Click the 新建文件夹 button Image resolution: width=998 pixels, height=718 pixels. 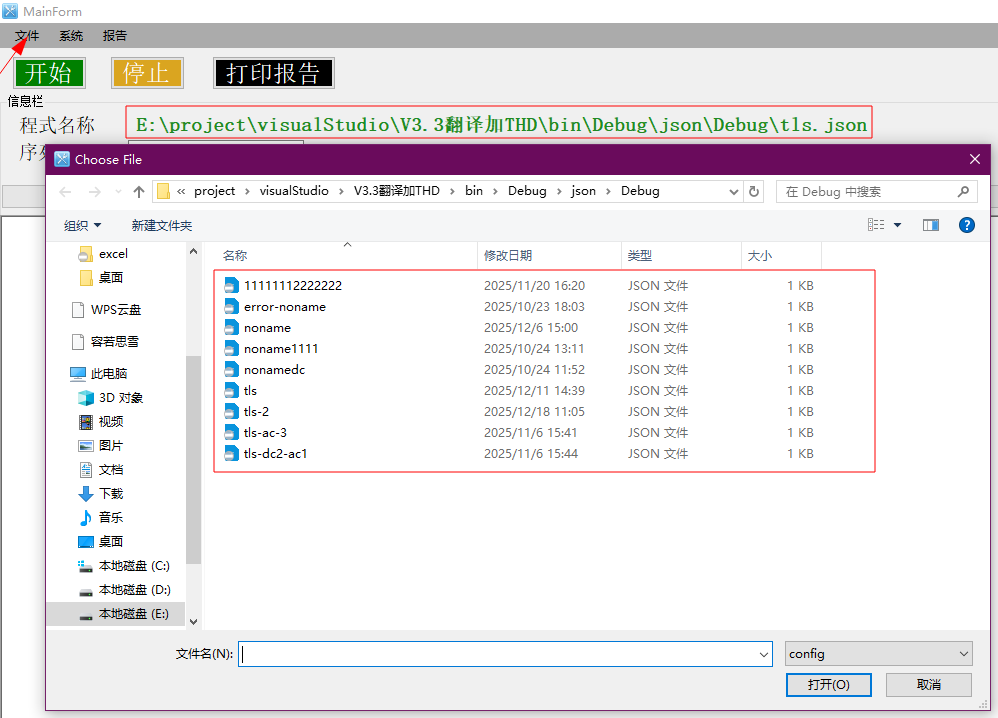[x=162, y=226]
